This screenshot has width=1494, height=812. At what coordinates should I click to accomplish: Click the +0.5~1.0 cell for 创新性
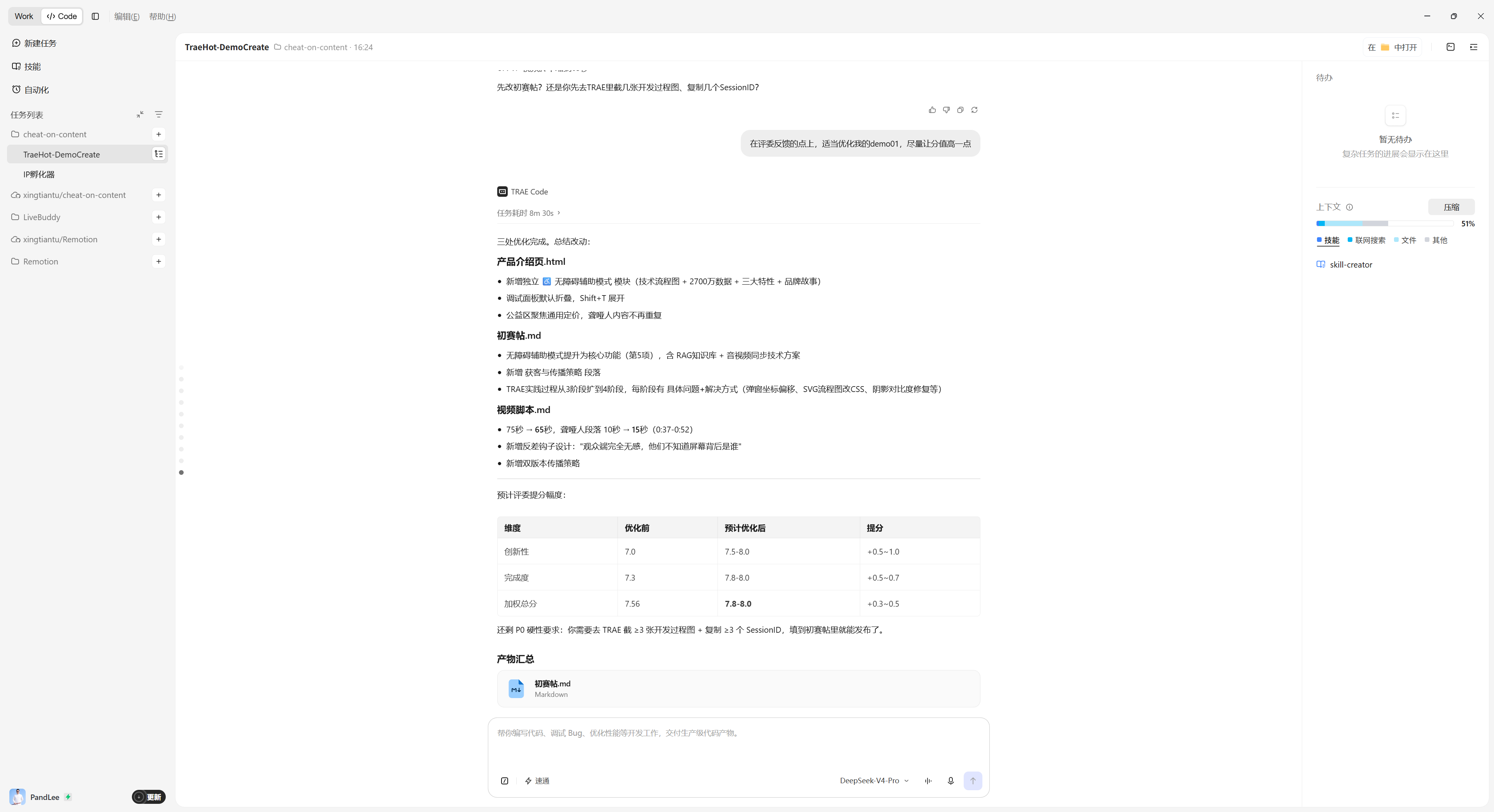[920, 552]
